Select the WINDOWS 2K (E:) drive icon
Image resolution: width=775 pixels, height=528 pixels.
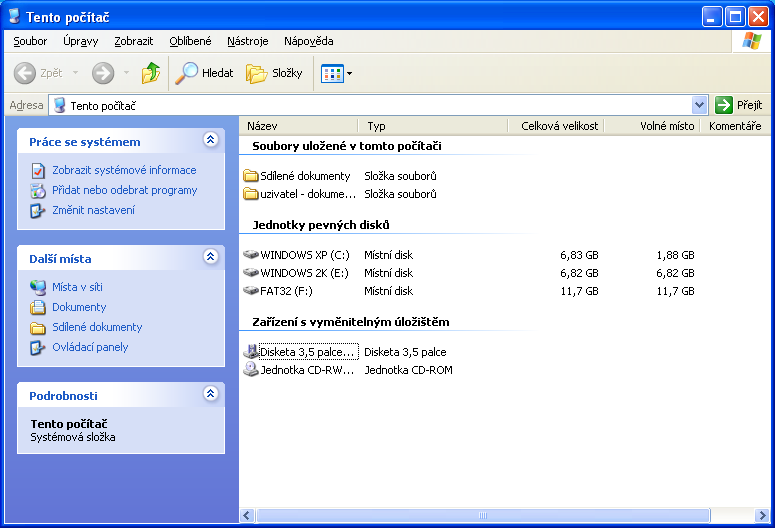pos(251,272)
